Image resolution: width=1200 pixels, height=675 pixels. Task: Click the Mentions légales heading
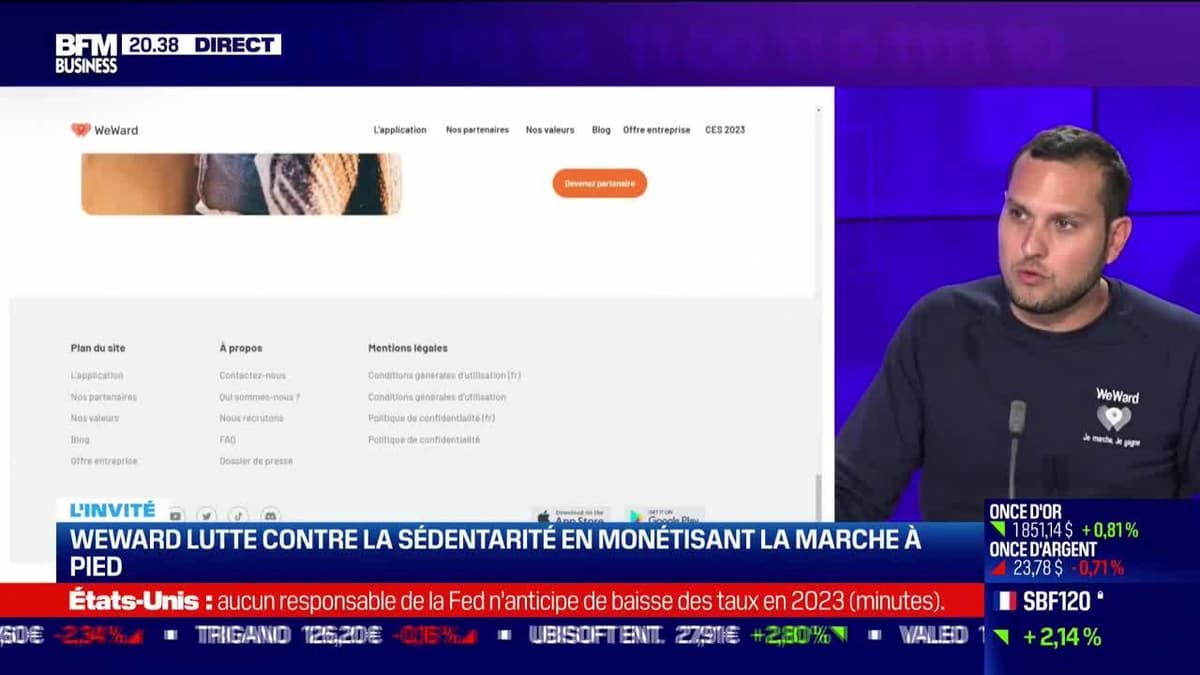[408, 348]
